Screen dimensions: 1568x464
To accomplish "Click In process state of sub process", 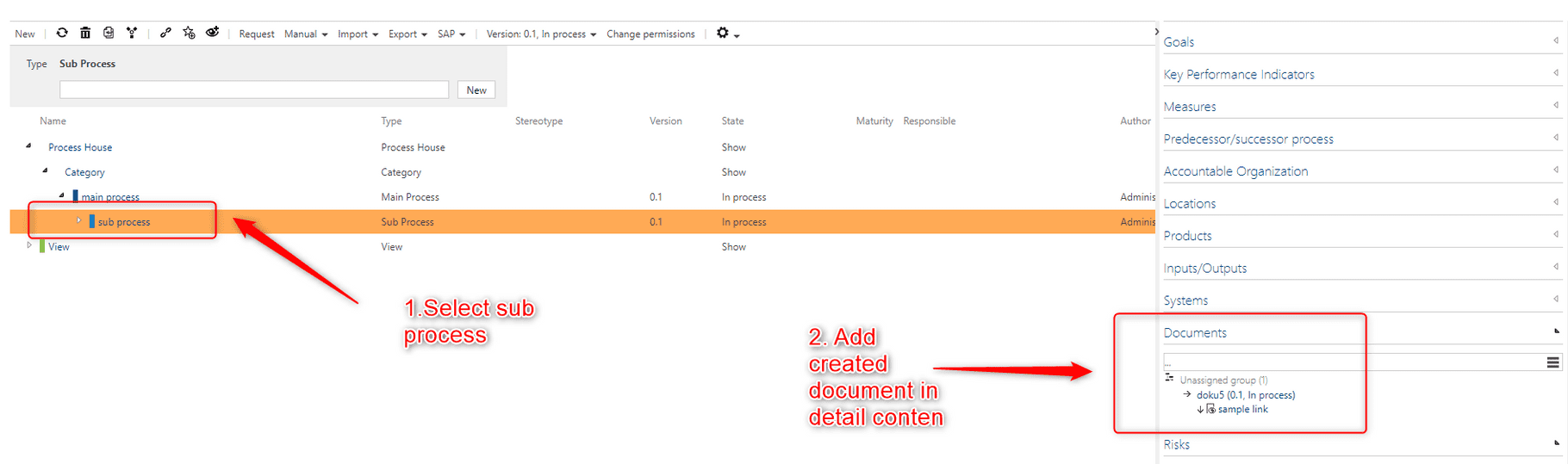I will tap(744, 221).
